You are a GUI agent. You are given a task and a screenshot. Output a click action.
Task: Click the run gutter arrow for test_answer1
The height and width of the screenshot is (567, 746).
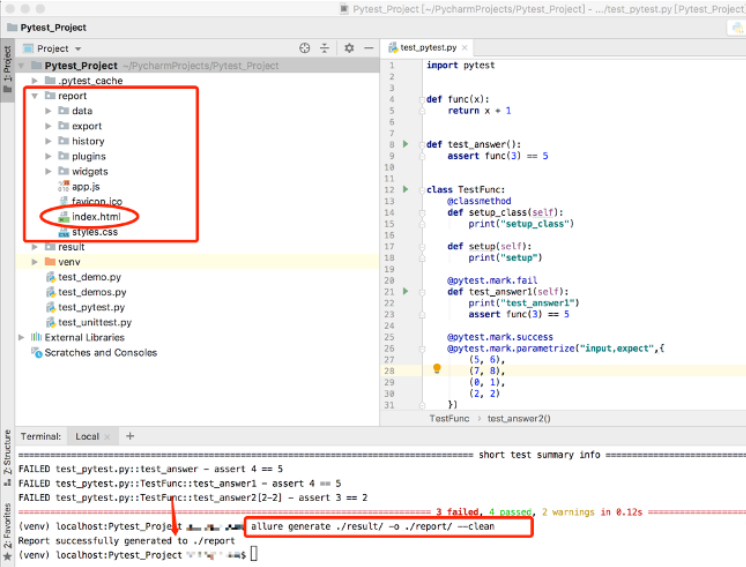tap(405, 291)
